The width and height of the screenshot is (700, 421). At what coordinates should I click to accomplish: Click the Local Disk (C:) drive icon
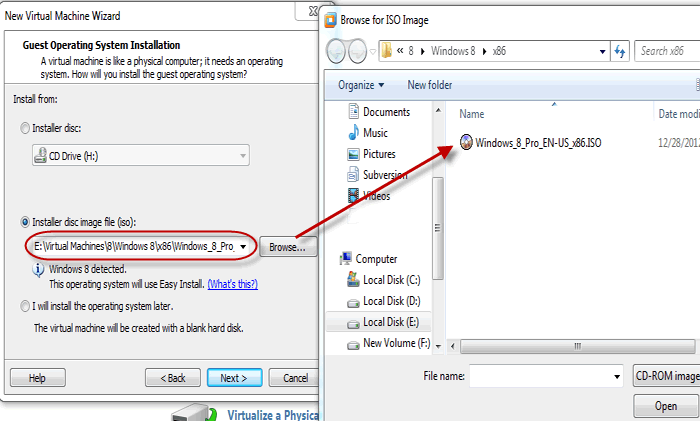coord(353,279)
